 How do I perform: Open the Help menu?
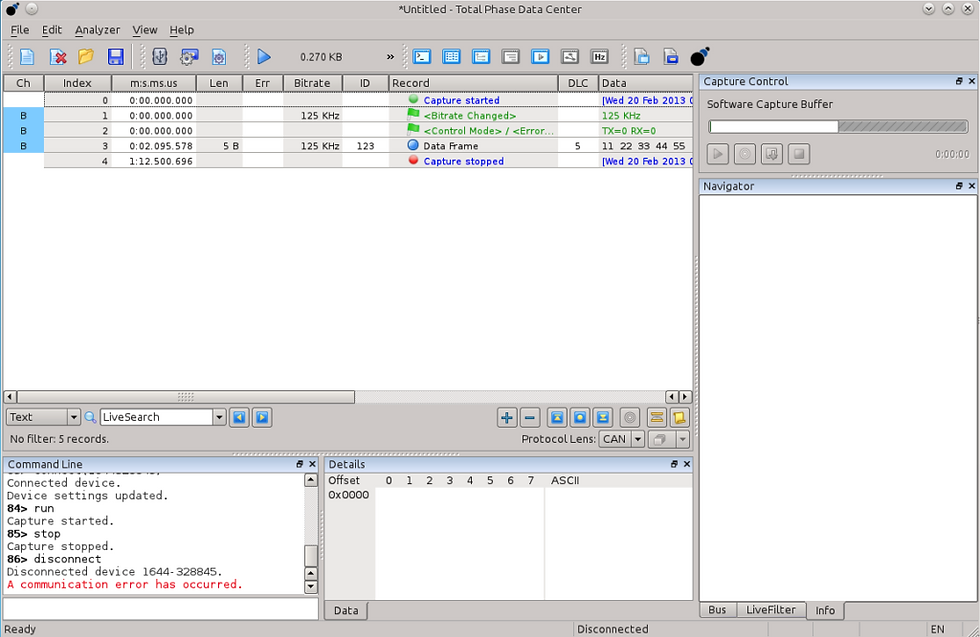[182, 29]
